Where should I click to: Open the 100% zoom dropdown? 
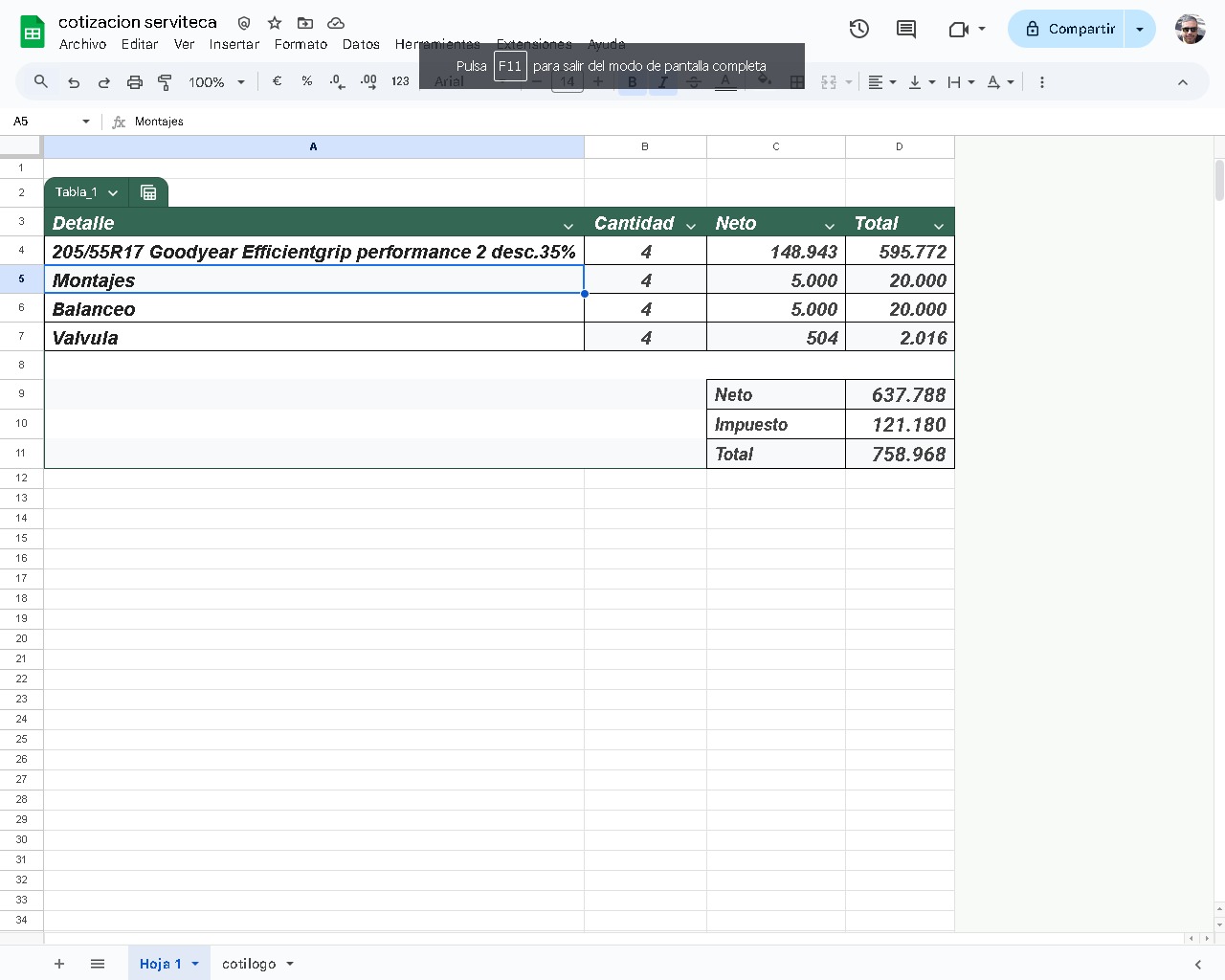217,82
